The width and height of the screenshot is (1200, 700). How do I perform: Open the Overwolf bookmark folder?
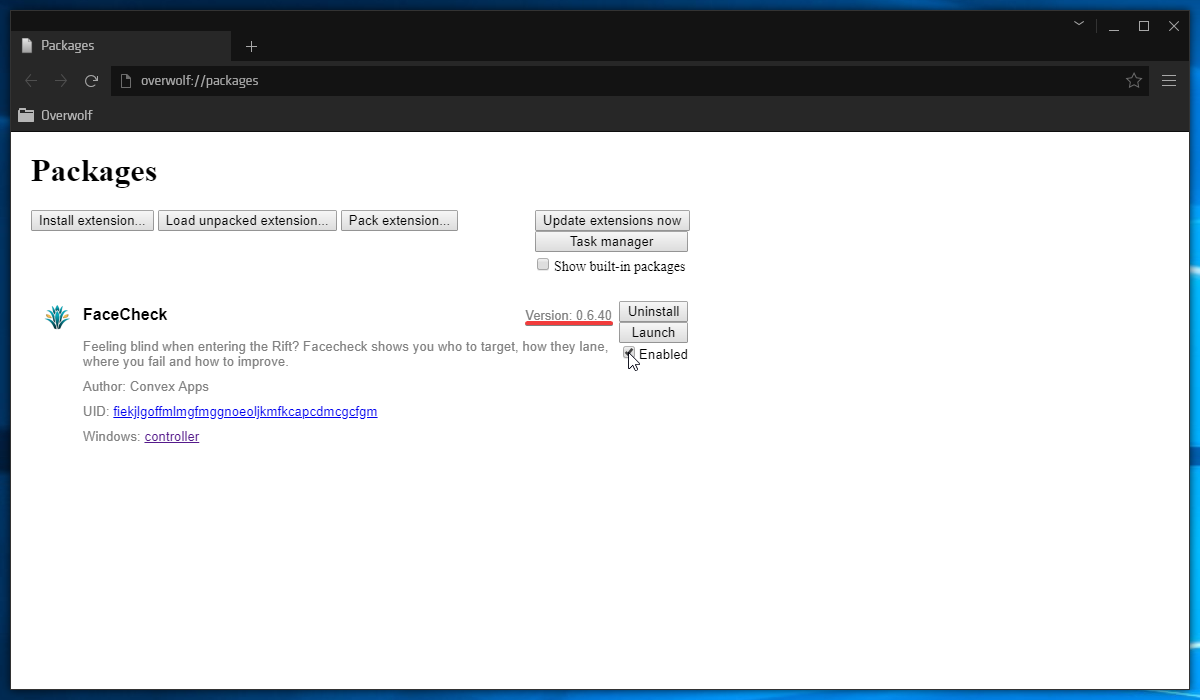pyautogui.click(x=55, y=115)
